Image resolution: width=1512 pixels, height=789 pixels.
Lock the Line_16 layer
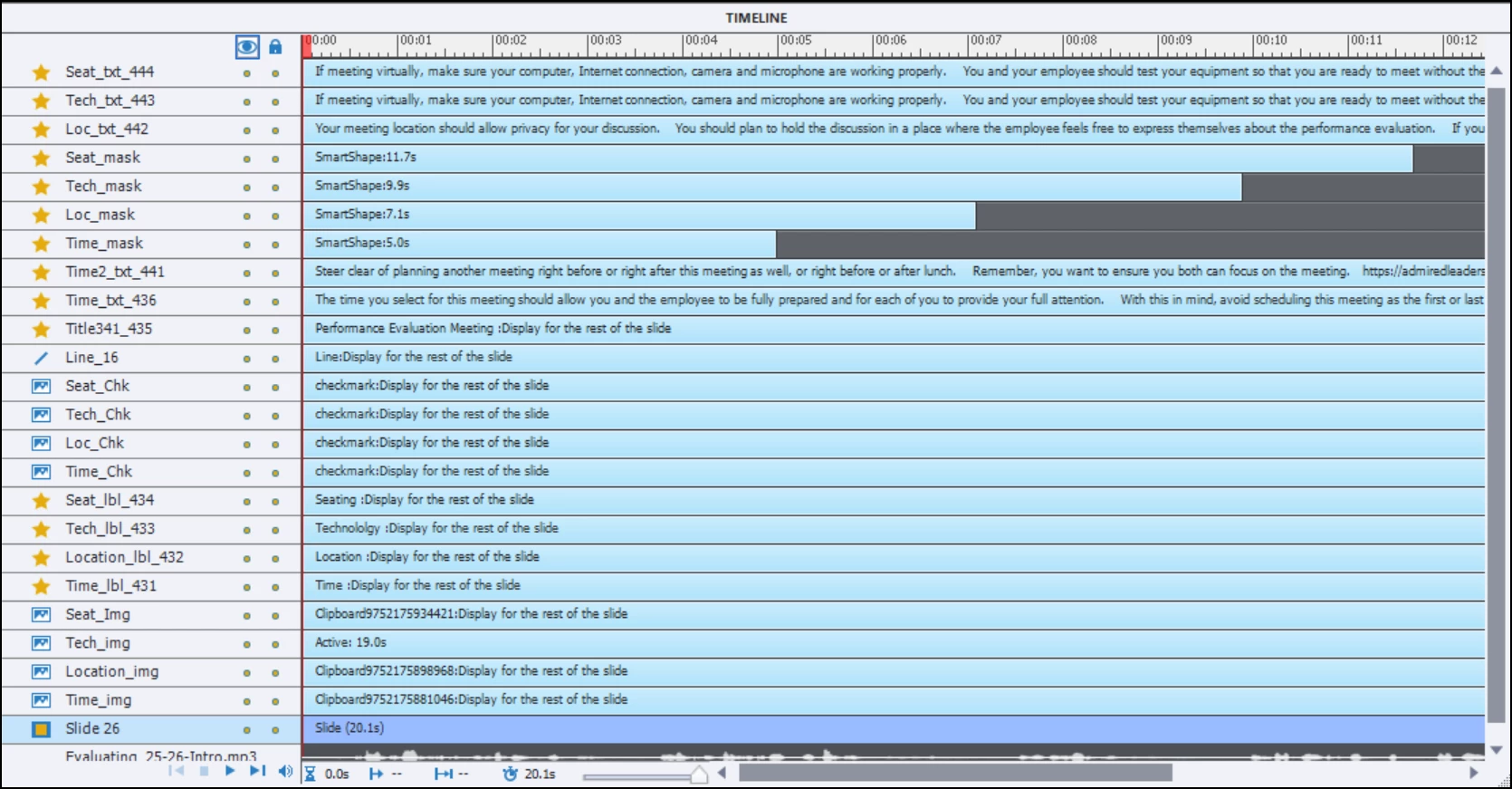(x=275, y=359)
